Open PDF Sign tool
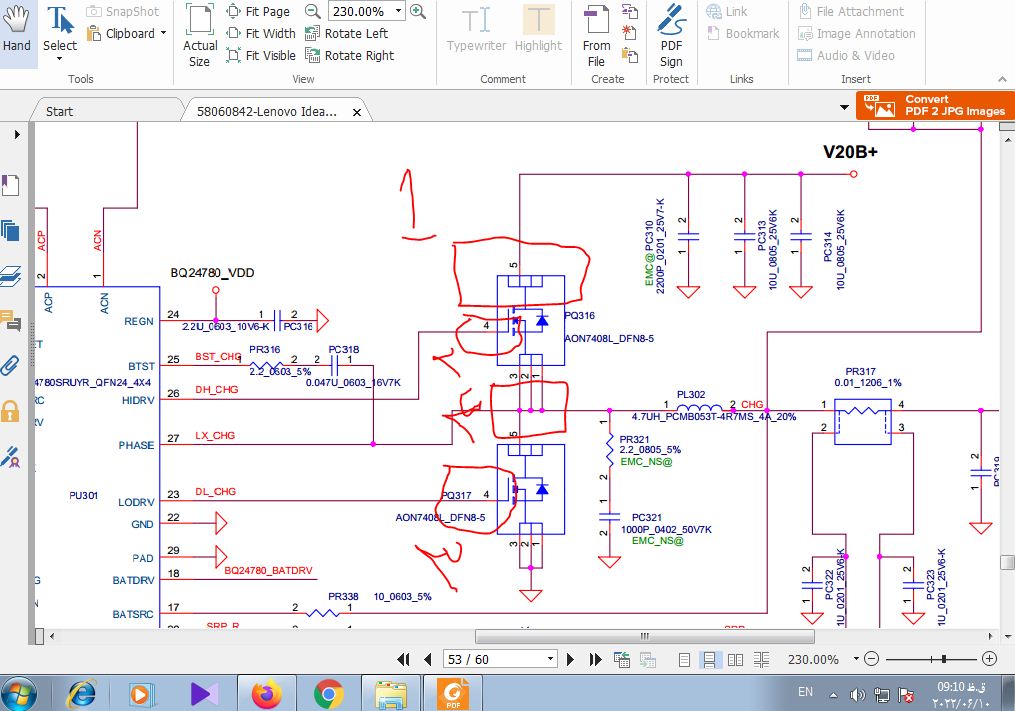The width and height of the screenshot is (1015, 711). click(671, 36)
